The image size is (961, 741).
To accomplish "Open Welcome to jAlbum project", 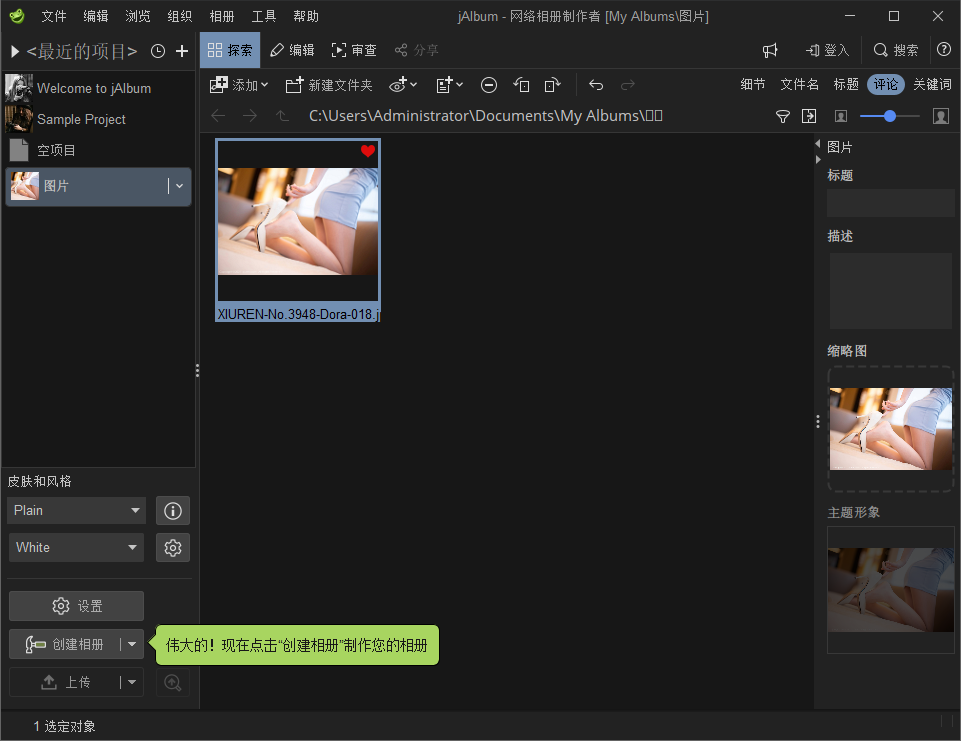I will pos(98,88).
